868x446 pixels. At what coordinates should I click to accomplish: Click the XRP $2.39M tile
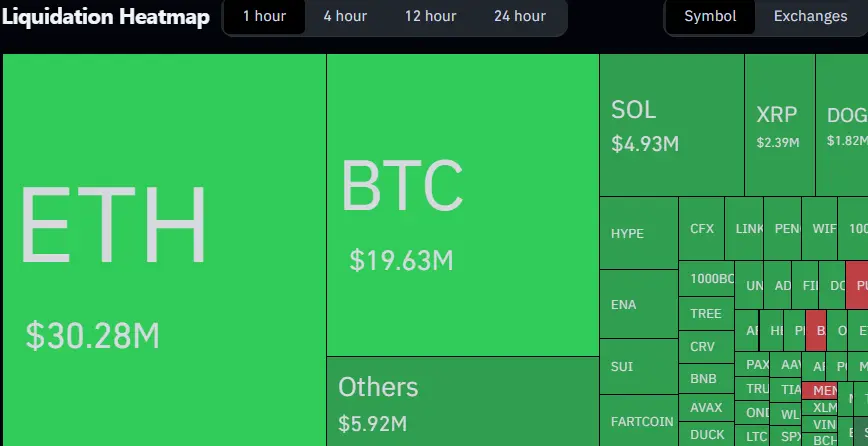(780, 125)
